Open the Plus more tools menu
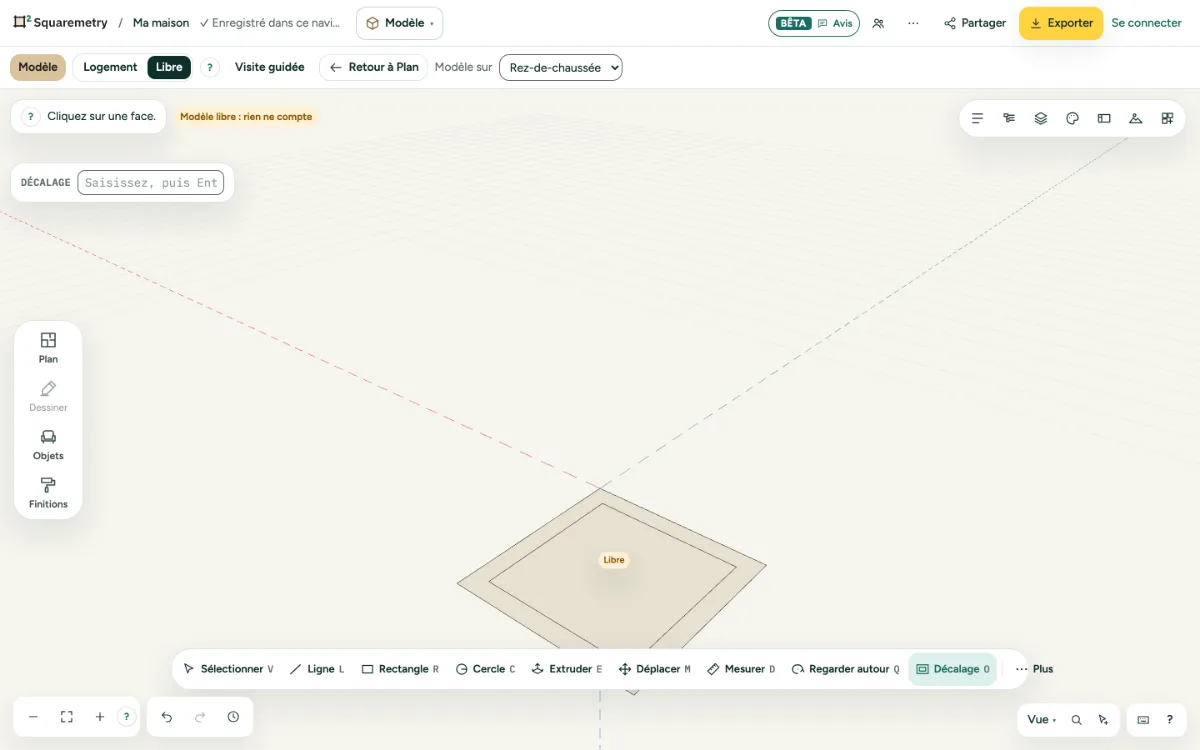 (x=1034, y=669)
